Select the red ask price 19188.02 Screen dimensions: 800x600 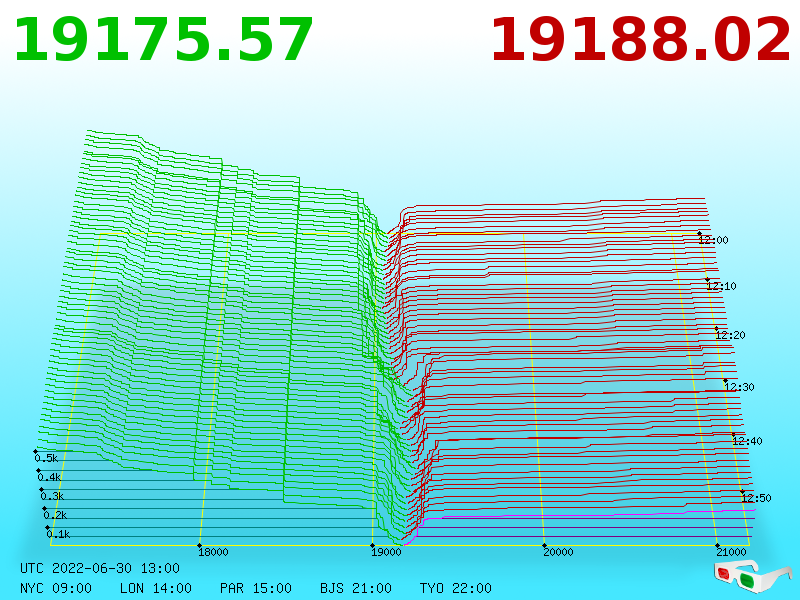point(640,40)
